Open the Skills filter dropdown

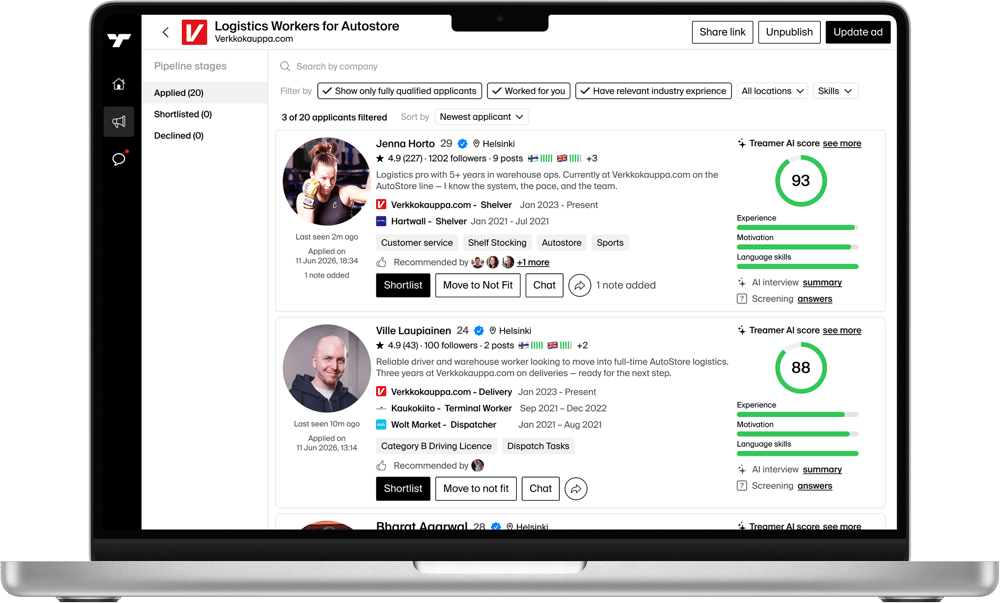coord(835,91)
